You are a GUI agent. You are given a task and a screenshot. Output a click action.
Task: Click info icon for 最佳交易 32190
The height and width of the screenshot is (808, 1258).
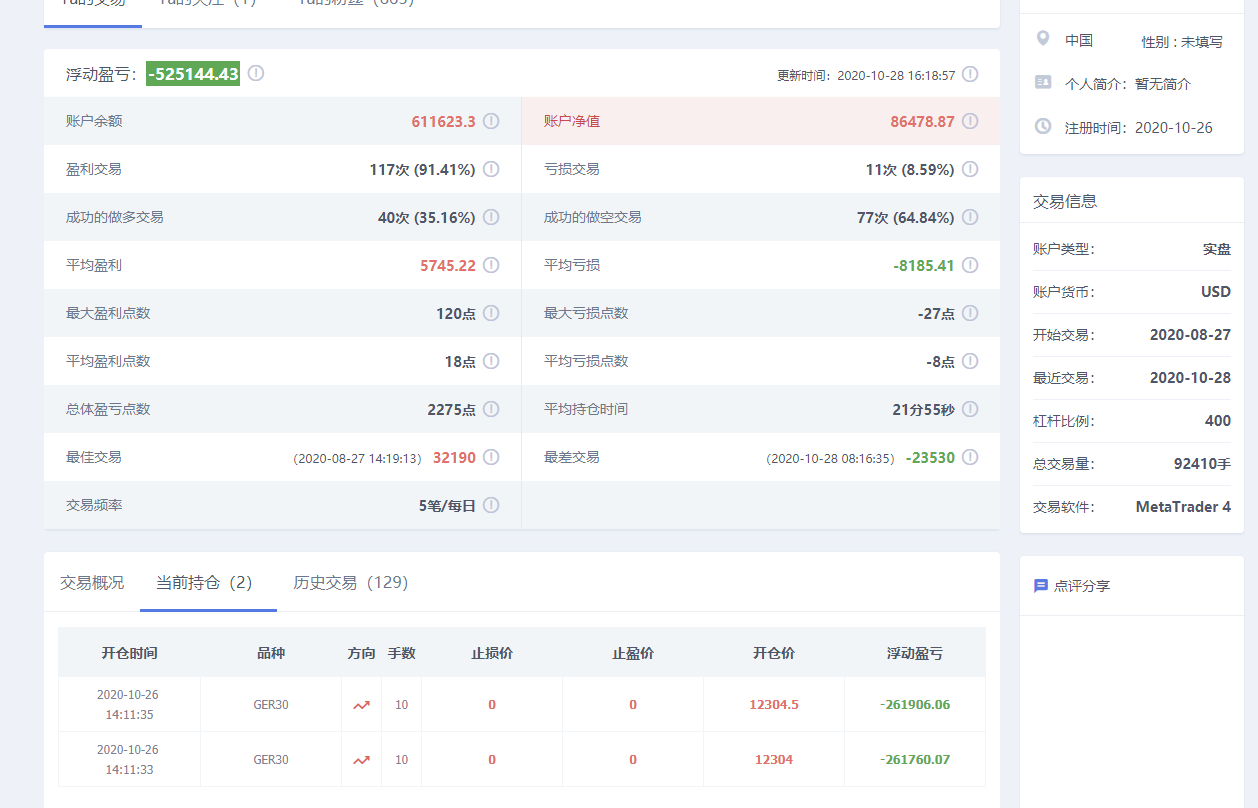click(x=491, y=457)
